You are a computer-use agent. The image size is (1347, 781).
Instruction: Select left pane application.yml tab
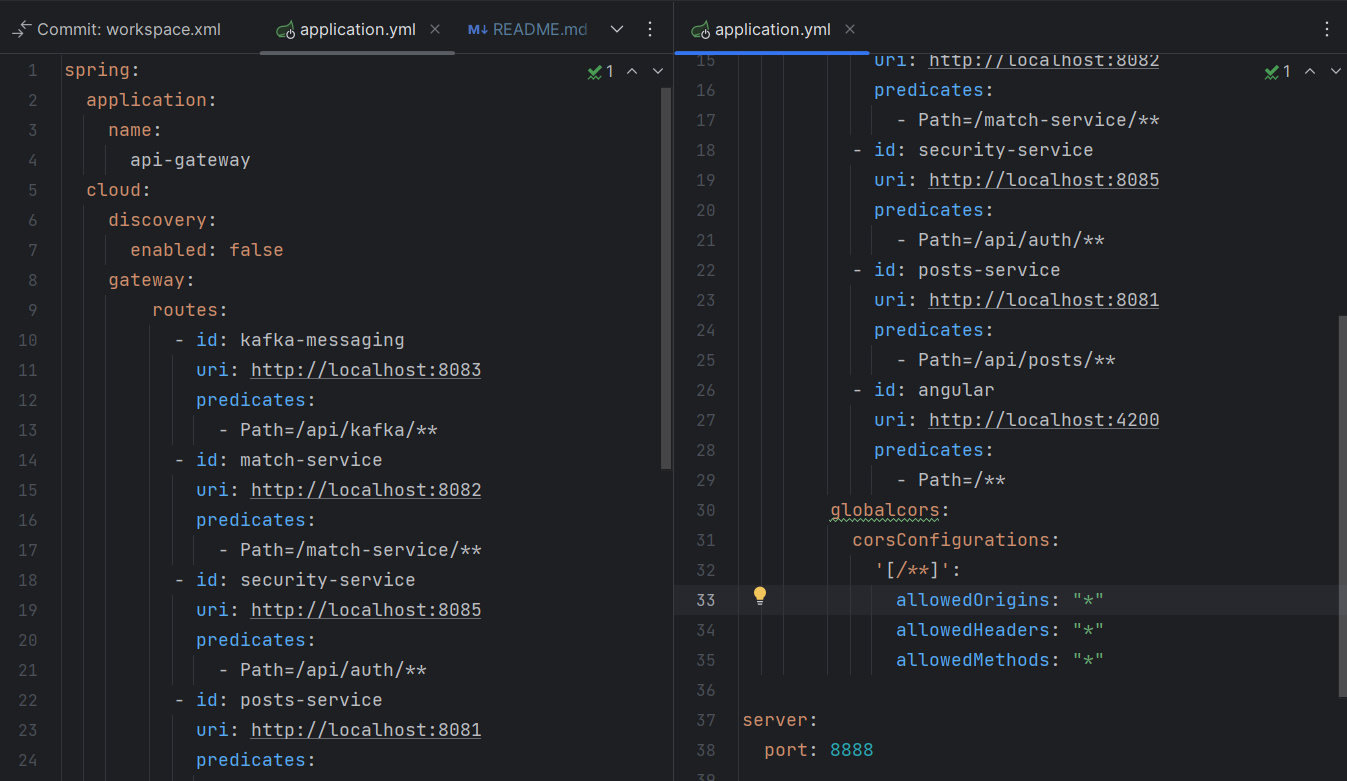(357, 29)
